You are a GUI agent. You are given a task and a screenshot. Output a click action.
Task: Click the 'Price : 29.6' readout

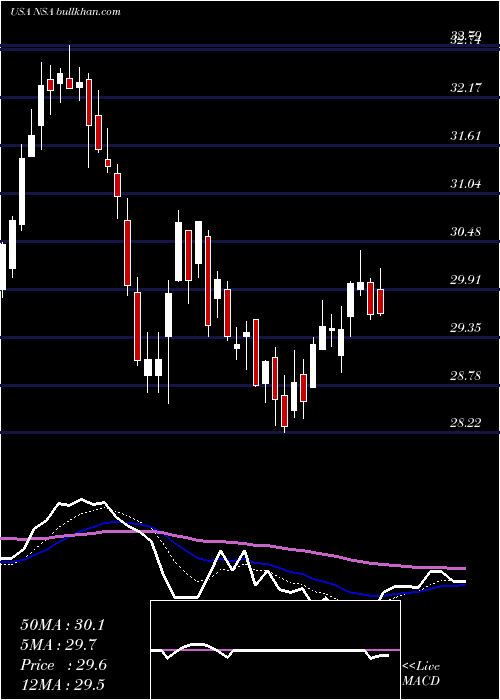pos(63,665)
